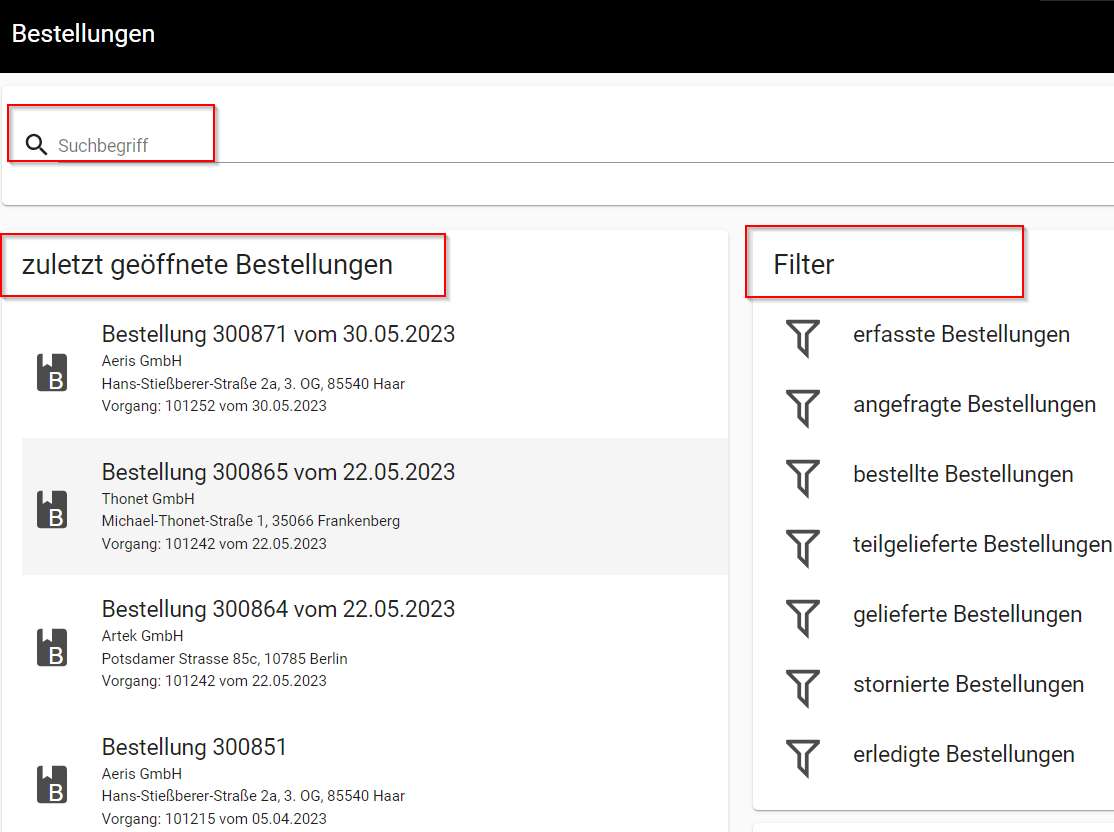Filter by teilgelieferte Bestellungen
Viewport: 1114px width, 832px height.
(982, 544)
